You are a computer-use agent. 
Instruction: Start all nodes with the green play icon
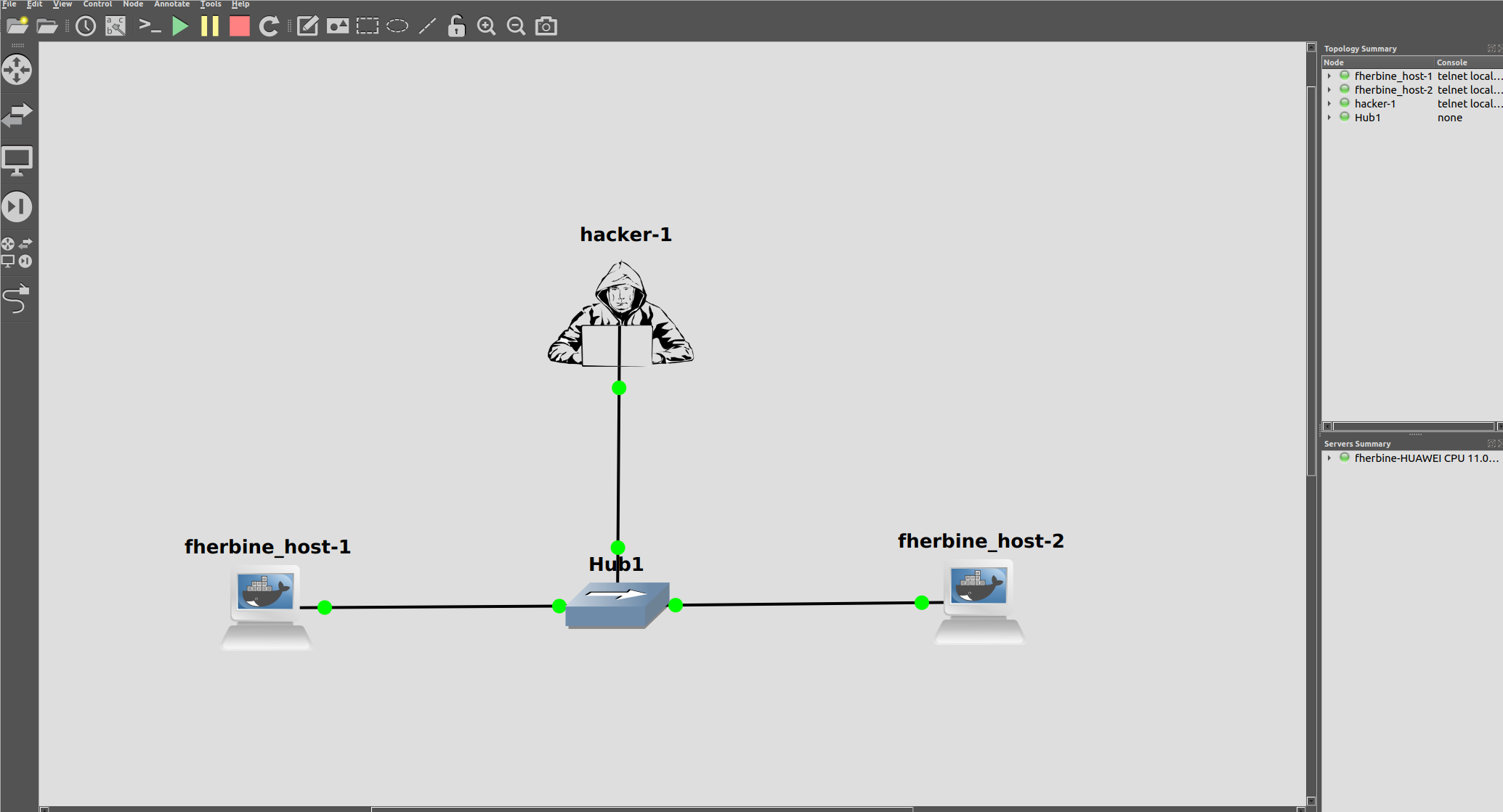point(180,27)
